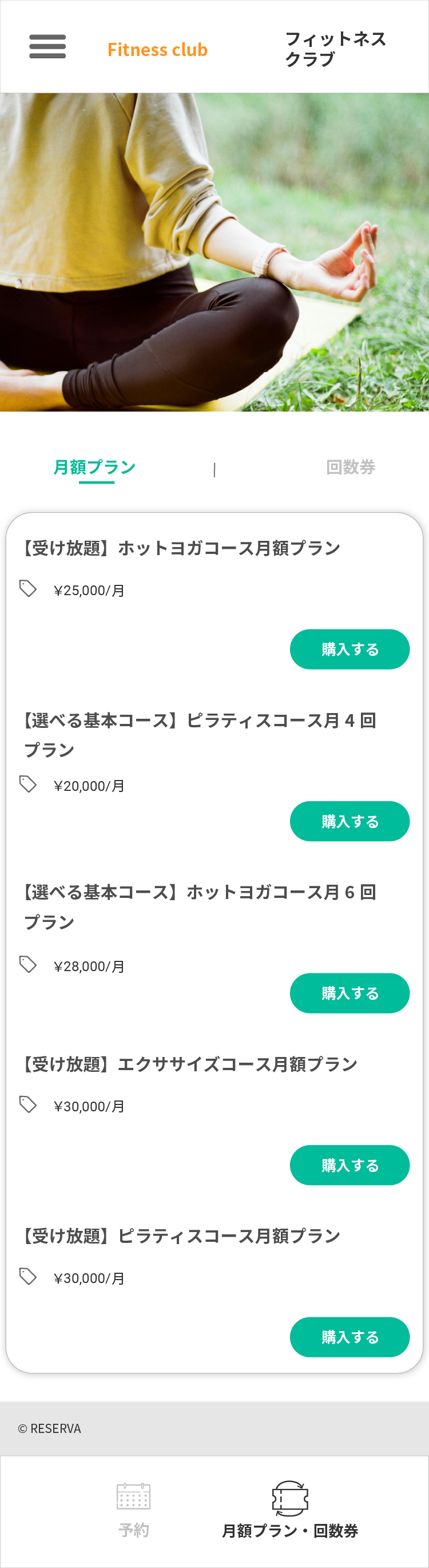Click 購入する for ピラティスコース月4回プラン
The height and width of the screenshot is (1568, 429).
349,821
